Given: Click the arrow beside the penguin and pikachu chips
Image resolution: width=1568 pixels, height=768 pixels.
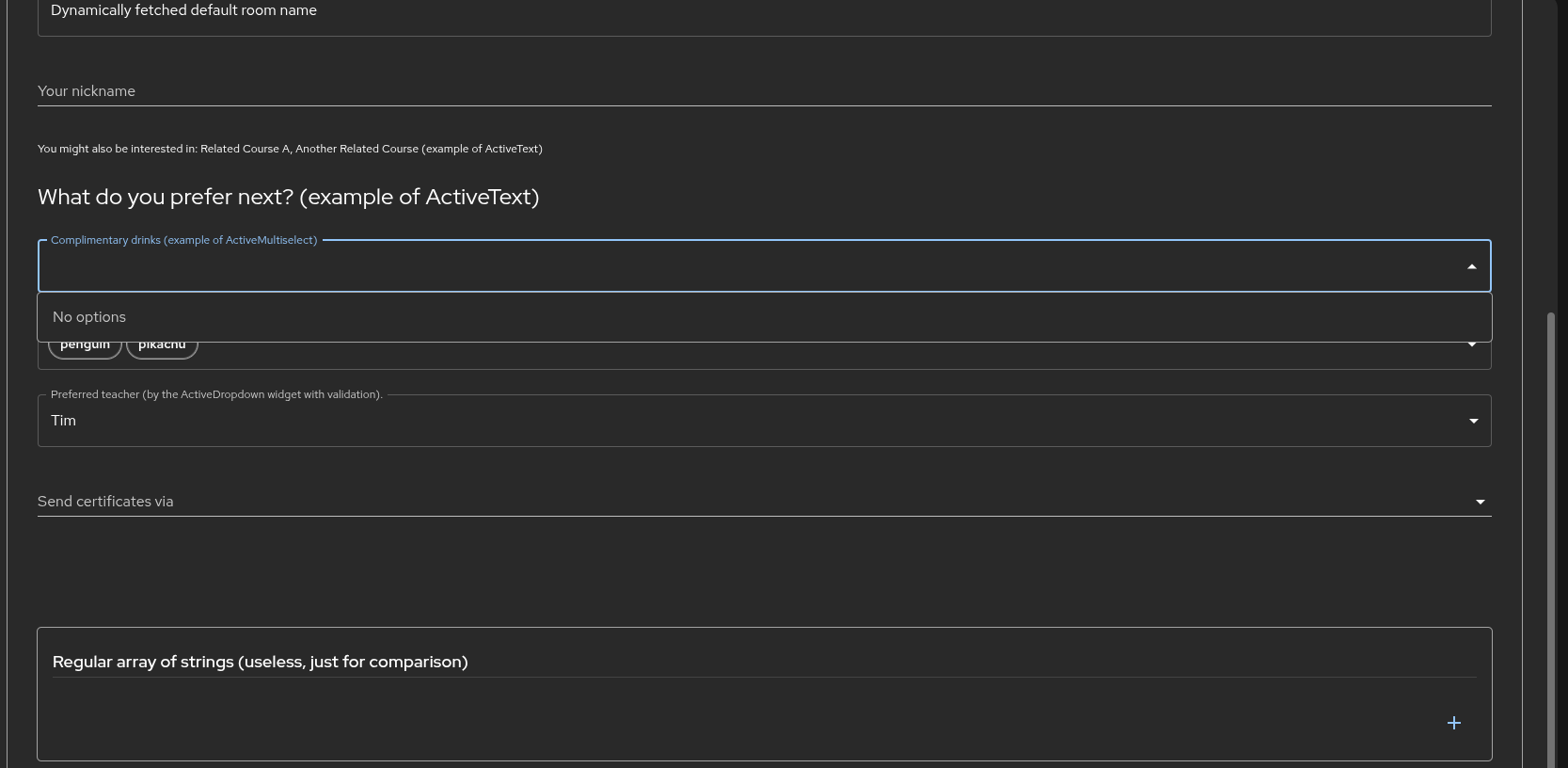Looking at the screenshot, I should tap(1472, 346).
